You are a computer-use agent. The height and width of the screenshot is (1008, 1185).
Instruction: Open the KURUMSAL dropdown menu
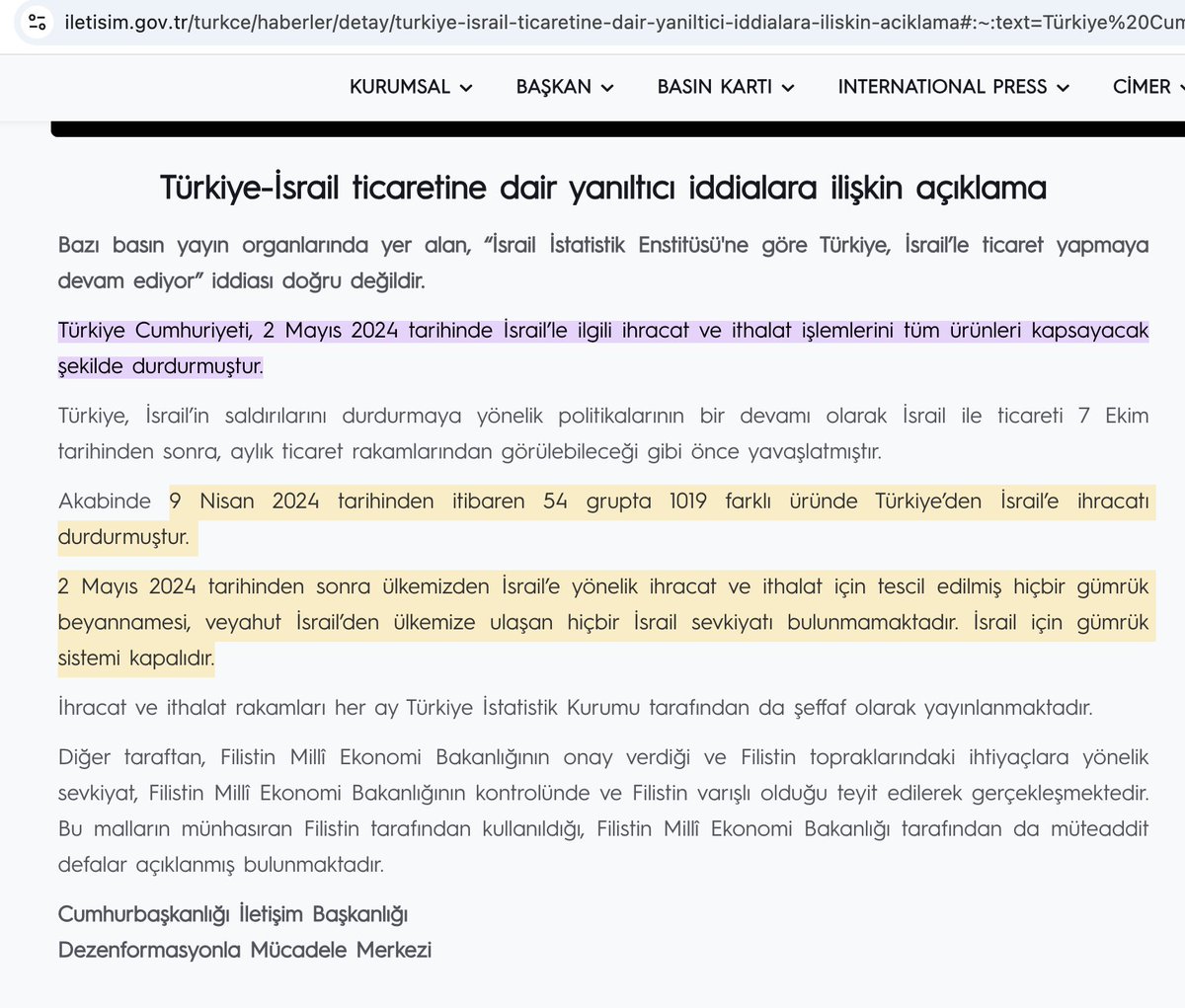[x=466, y=87]
